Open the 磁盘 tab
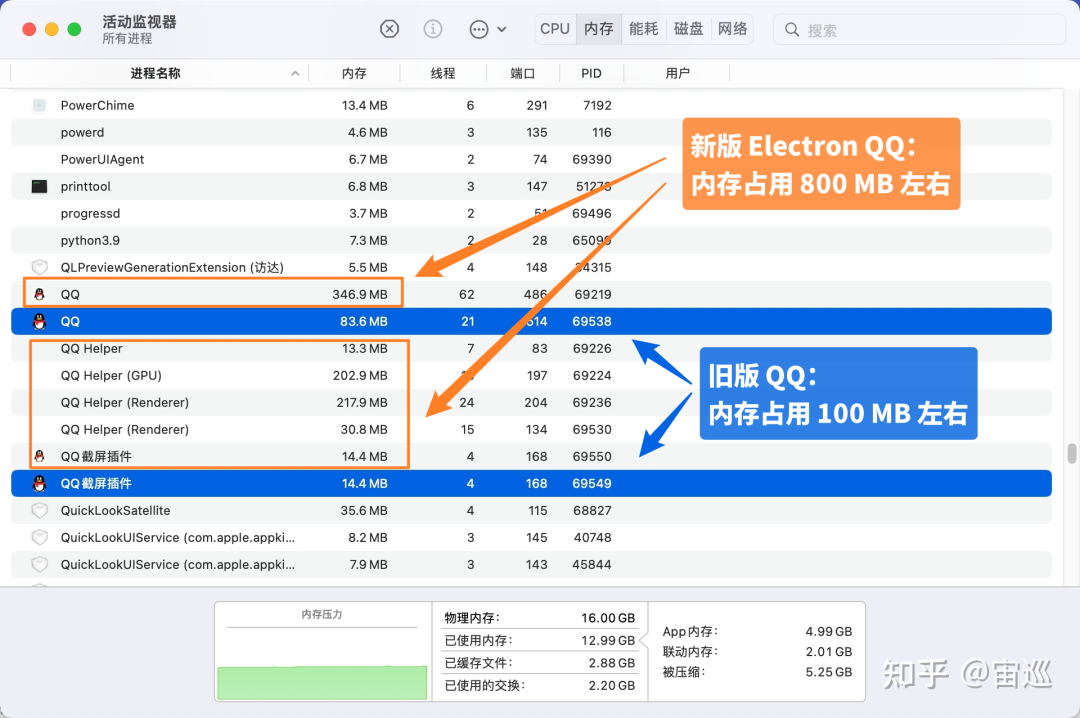The height and width of the screenshot is (718, 1080). click(688, 29)
